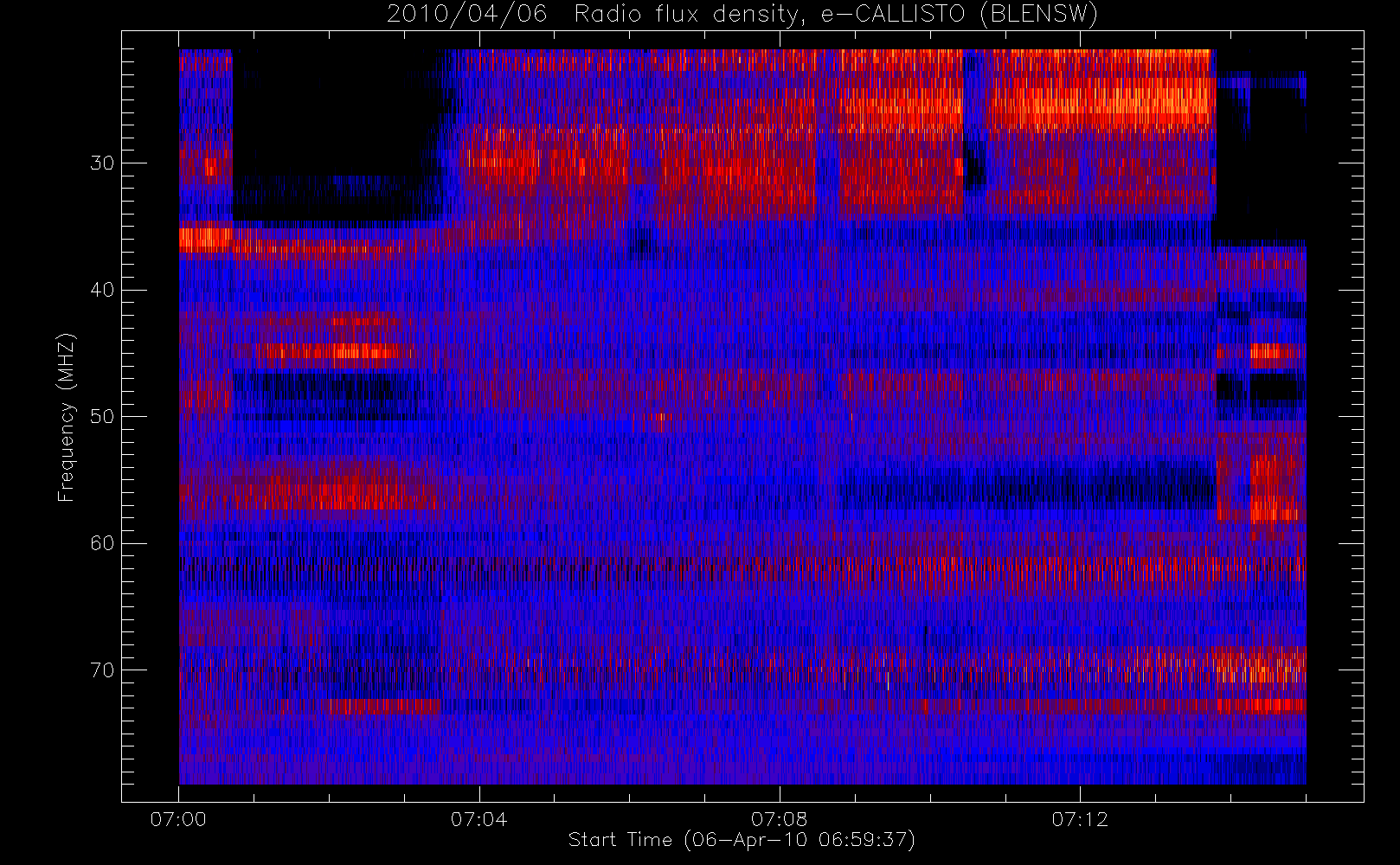
Task: Click the 07:00 time axis label
Action: 178,819
